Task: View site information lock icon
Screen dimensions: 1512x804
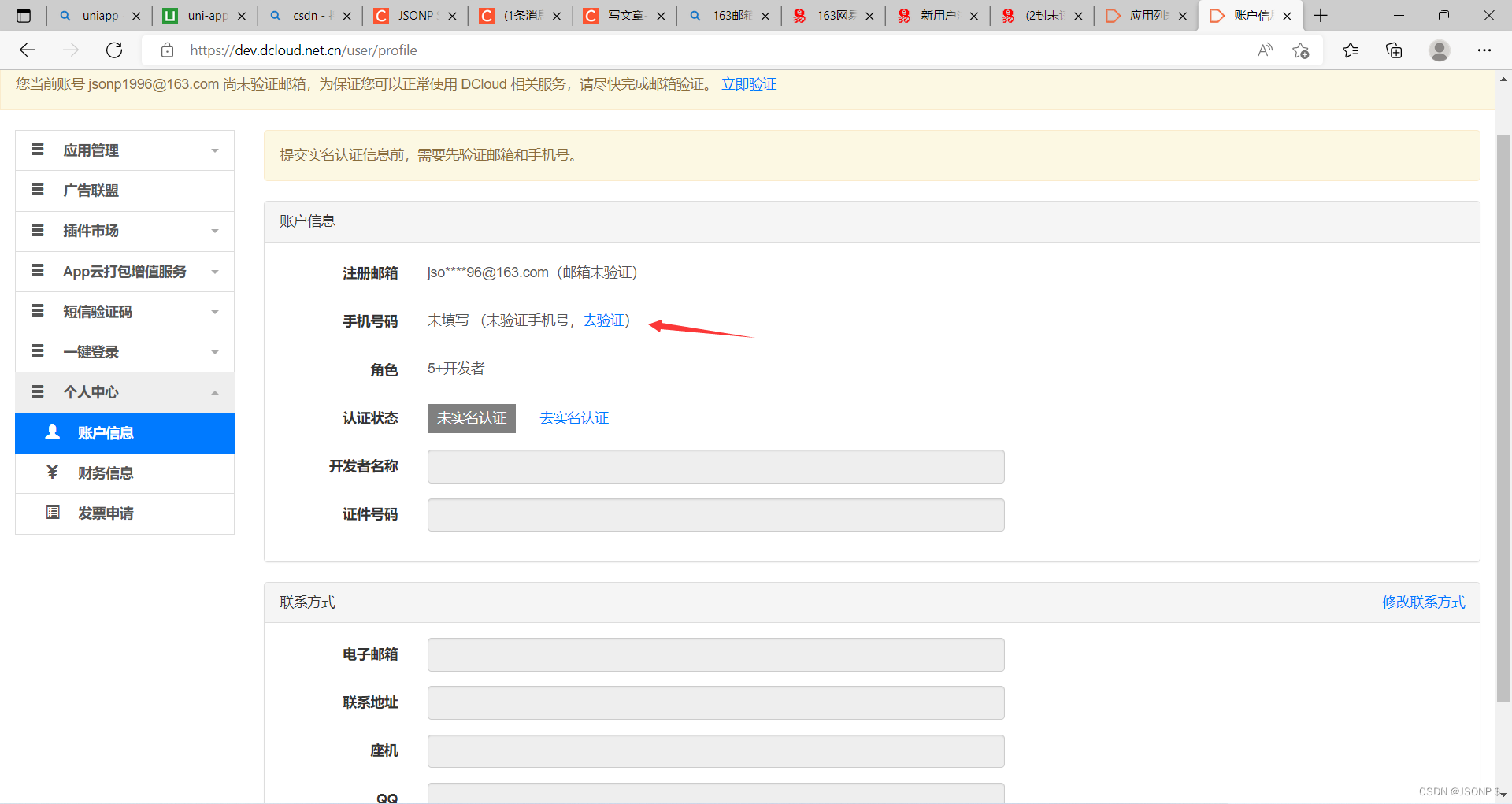Action: (167, 50)
